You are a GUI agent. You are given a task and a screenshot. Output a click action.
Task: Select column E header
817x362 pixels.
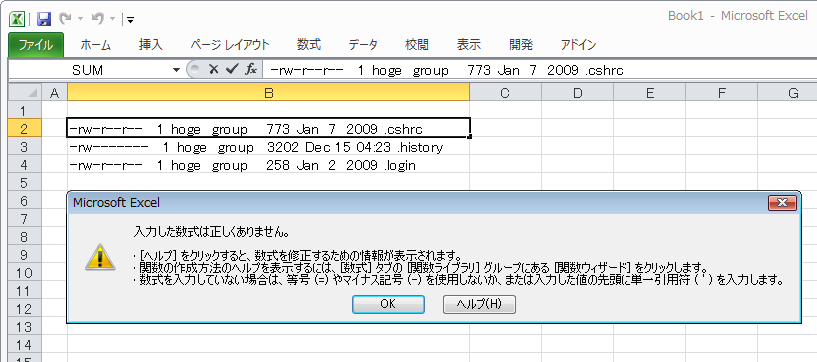tap(650, 93)
